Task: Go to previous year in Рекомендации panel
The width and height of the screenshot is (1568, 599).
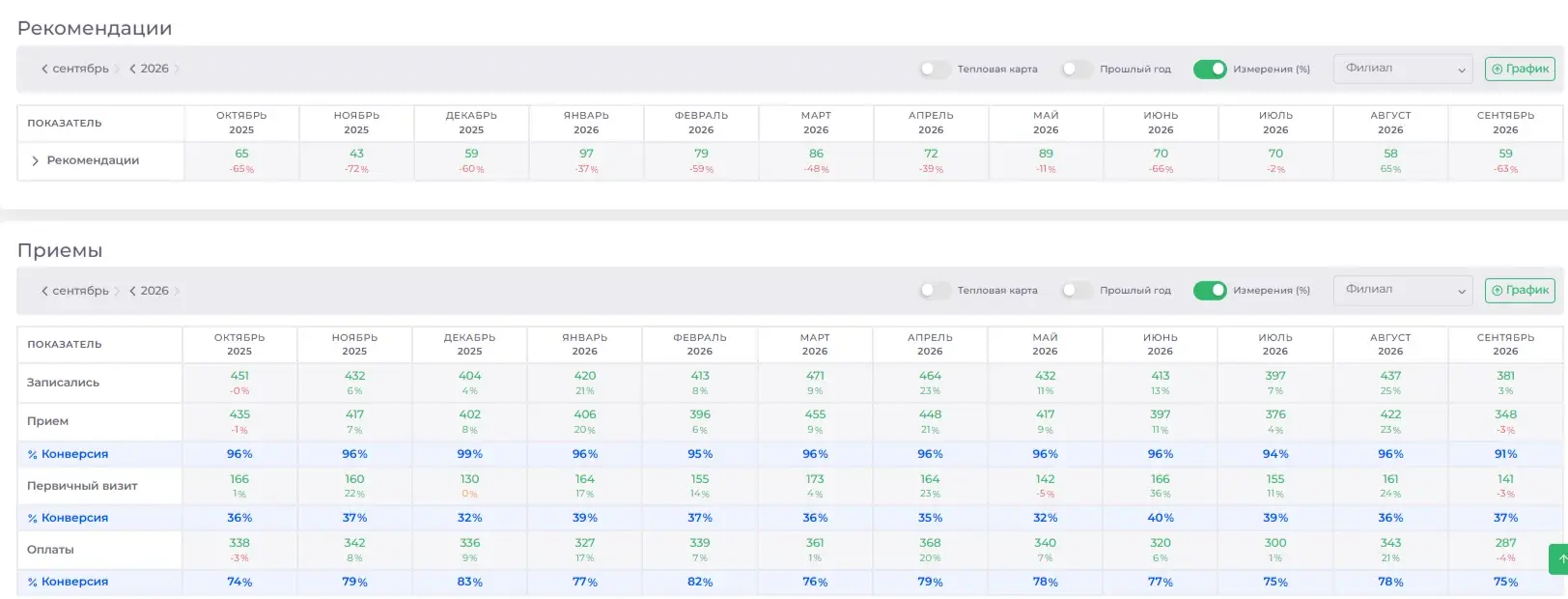Action: click(132, 69)
